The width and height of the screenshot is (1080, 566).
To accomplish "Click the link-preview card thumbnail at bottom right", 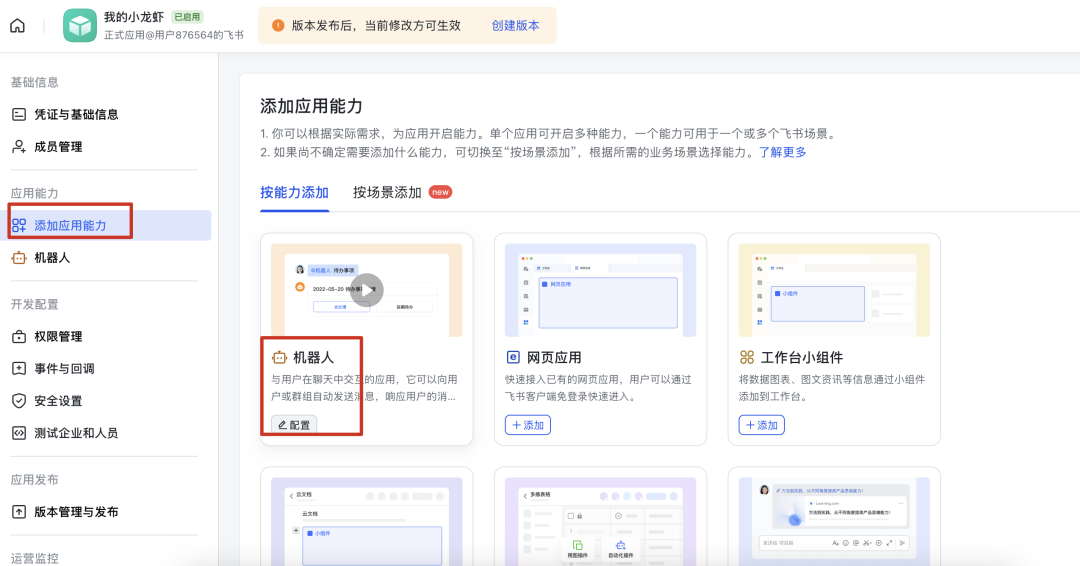I will tap(834, 522).
